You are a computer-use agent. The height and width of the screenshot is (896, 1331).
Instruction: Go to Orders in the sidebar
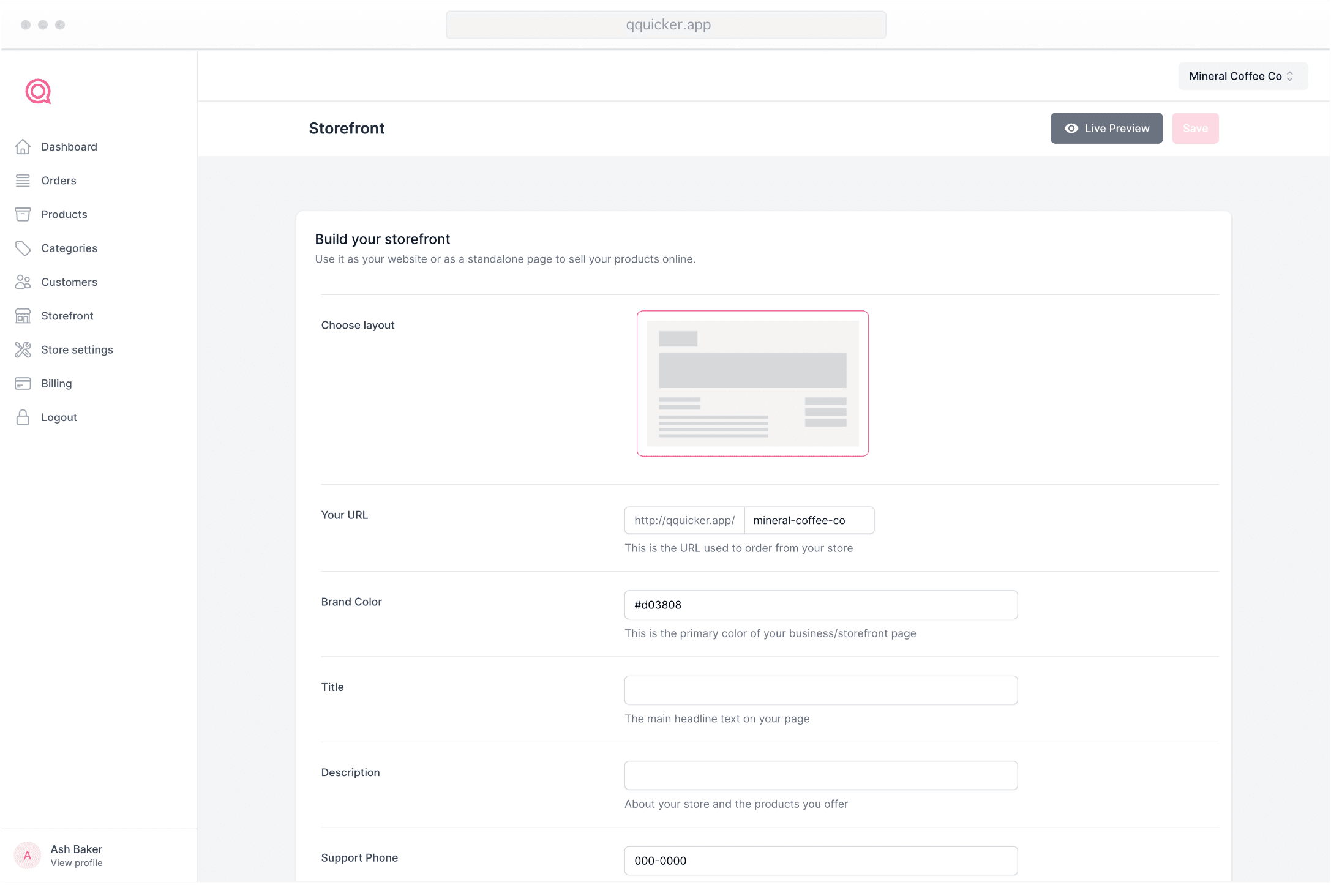tap(58, 181)
